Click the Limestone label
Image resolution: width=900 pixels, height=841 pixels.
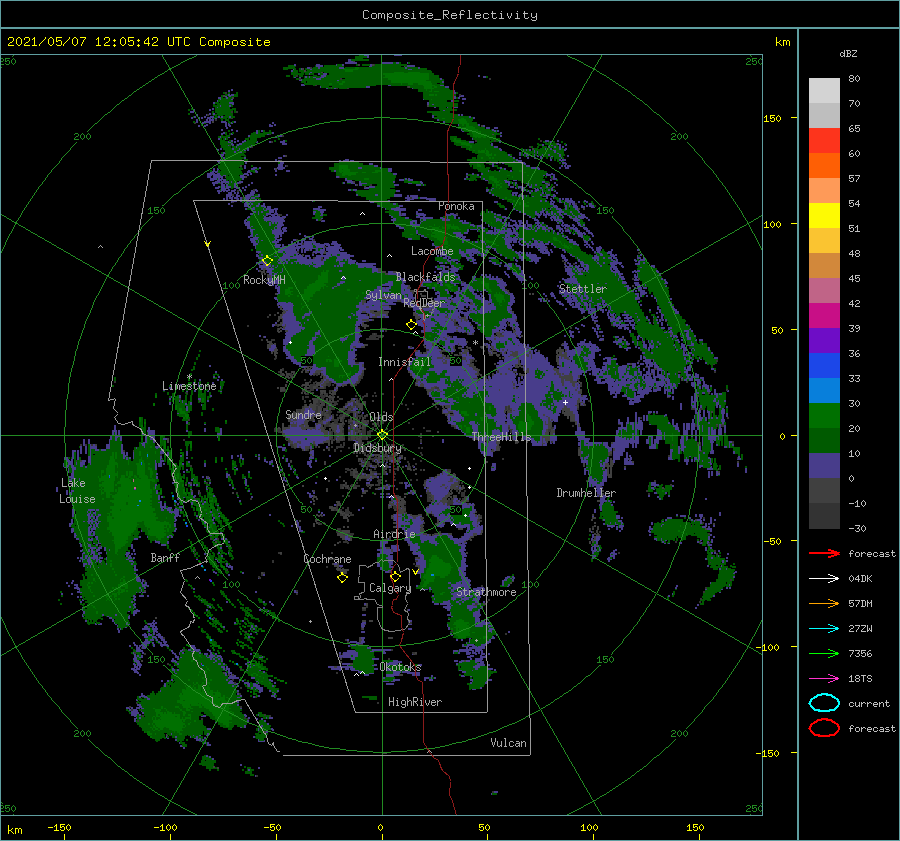(189, 386)
